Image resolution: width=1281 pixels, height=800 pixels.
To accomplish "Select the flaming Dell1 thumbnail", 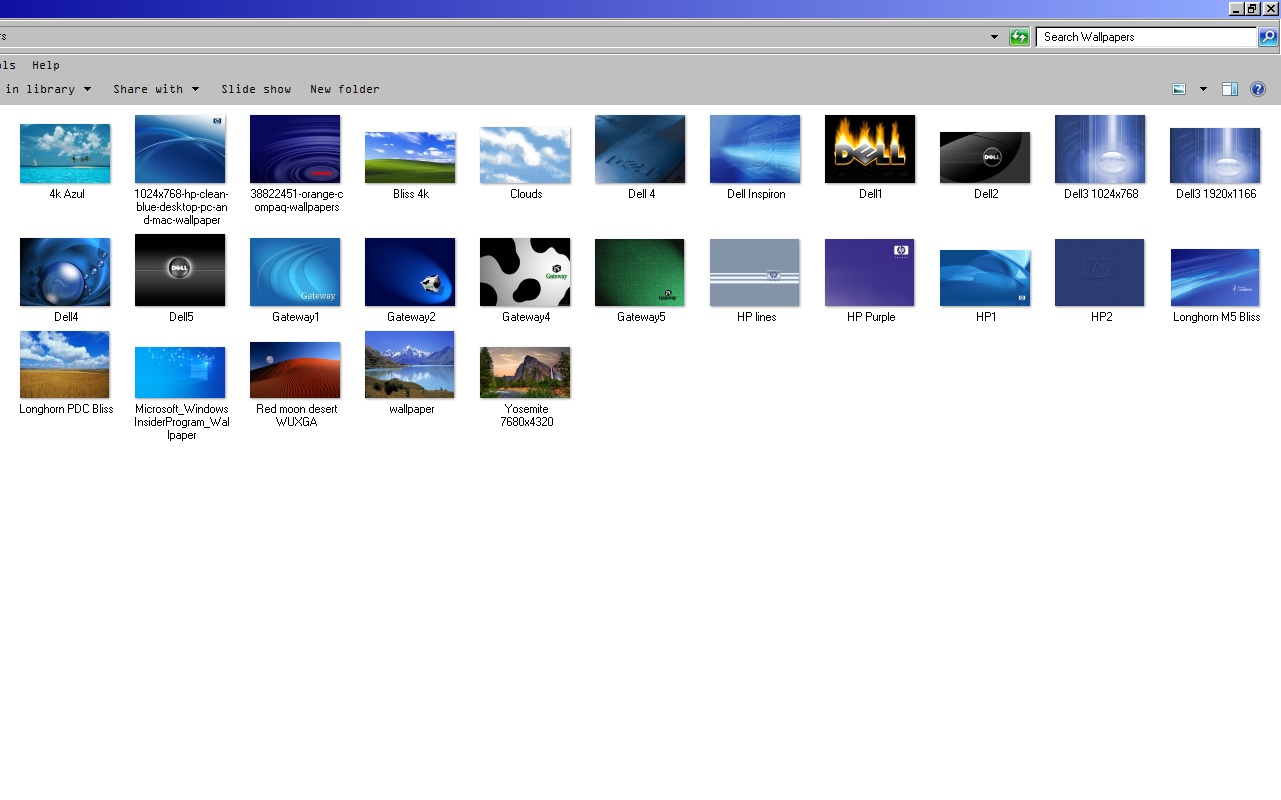I will [870, 149].
